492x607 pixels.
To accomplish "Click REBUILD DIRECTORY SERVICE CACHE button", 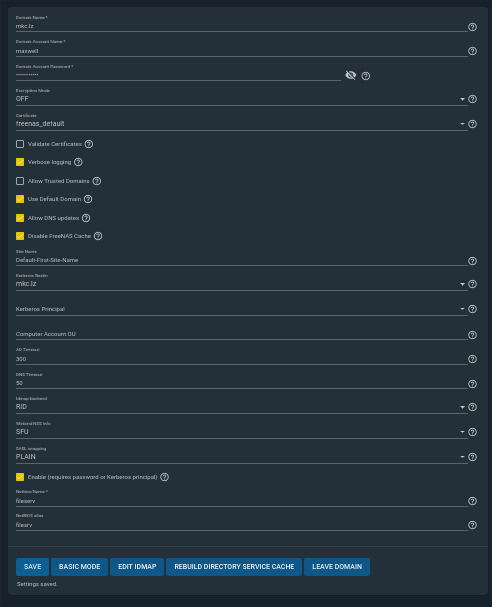I will [x=234, y=567].
